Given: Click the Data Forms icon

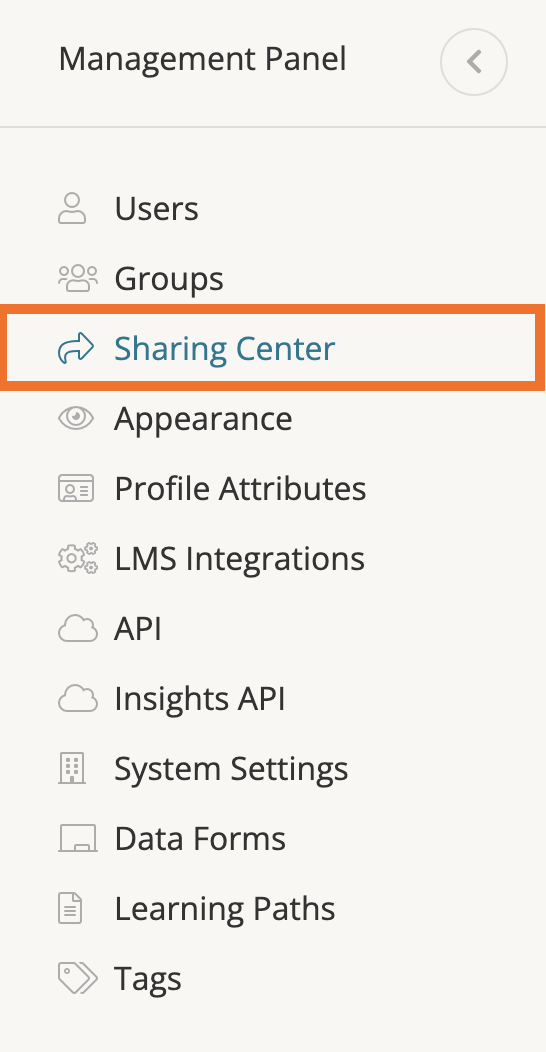Looking at the screenshot, I should point(78,839).
